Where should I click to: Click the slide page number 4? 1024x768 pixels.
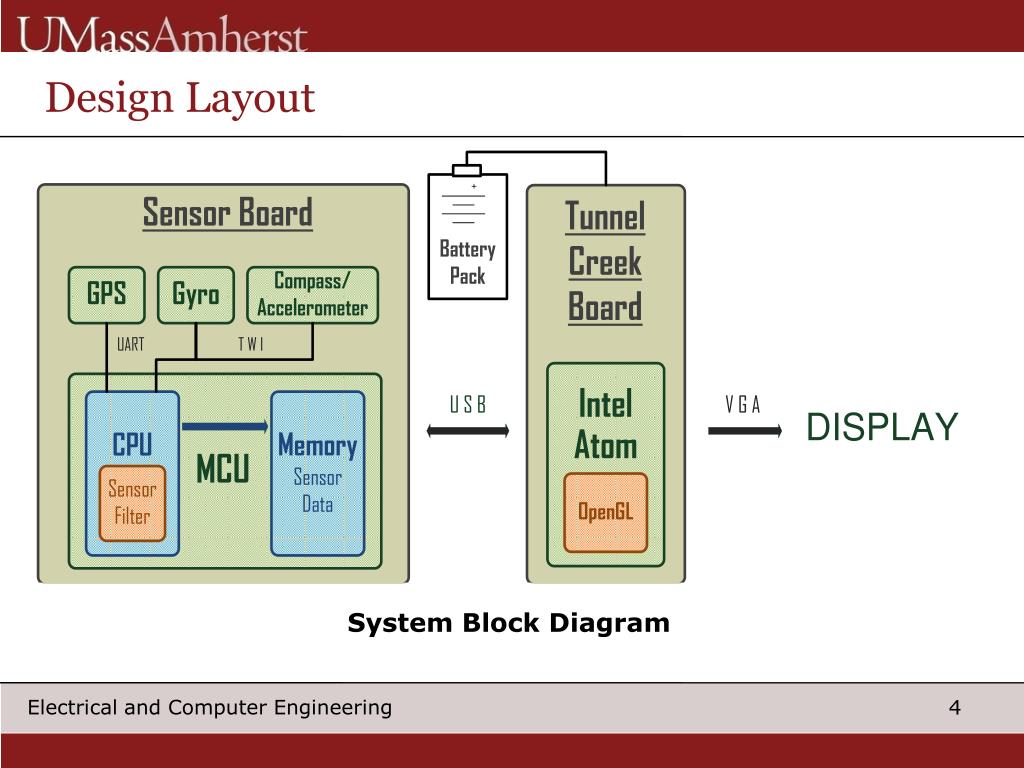[954, 707]
